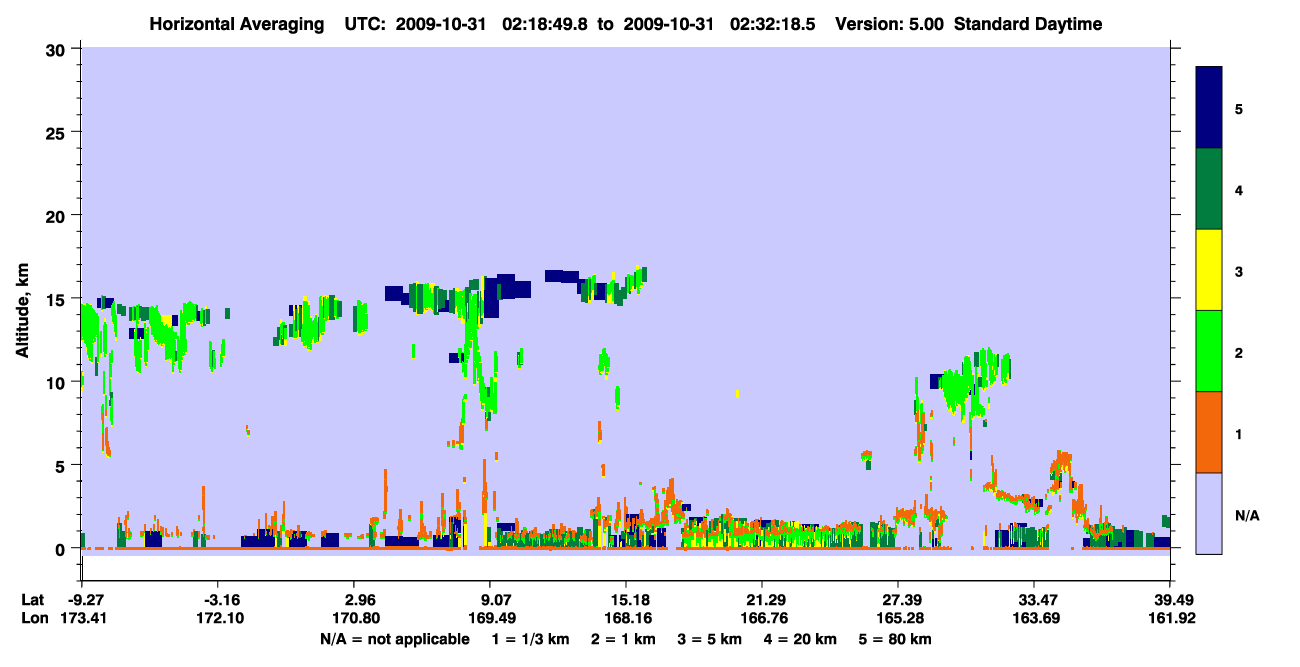Click the bright green level 2 color swatch
This screenshot has height=667, width=1300.
point(1209,351)
